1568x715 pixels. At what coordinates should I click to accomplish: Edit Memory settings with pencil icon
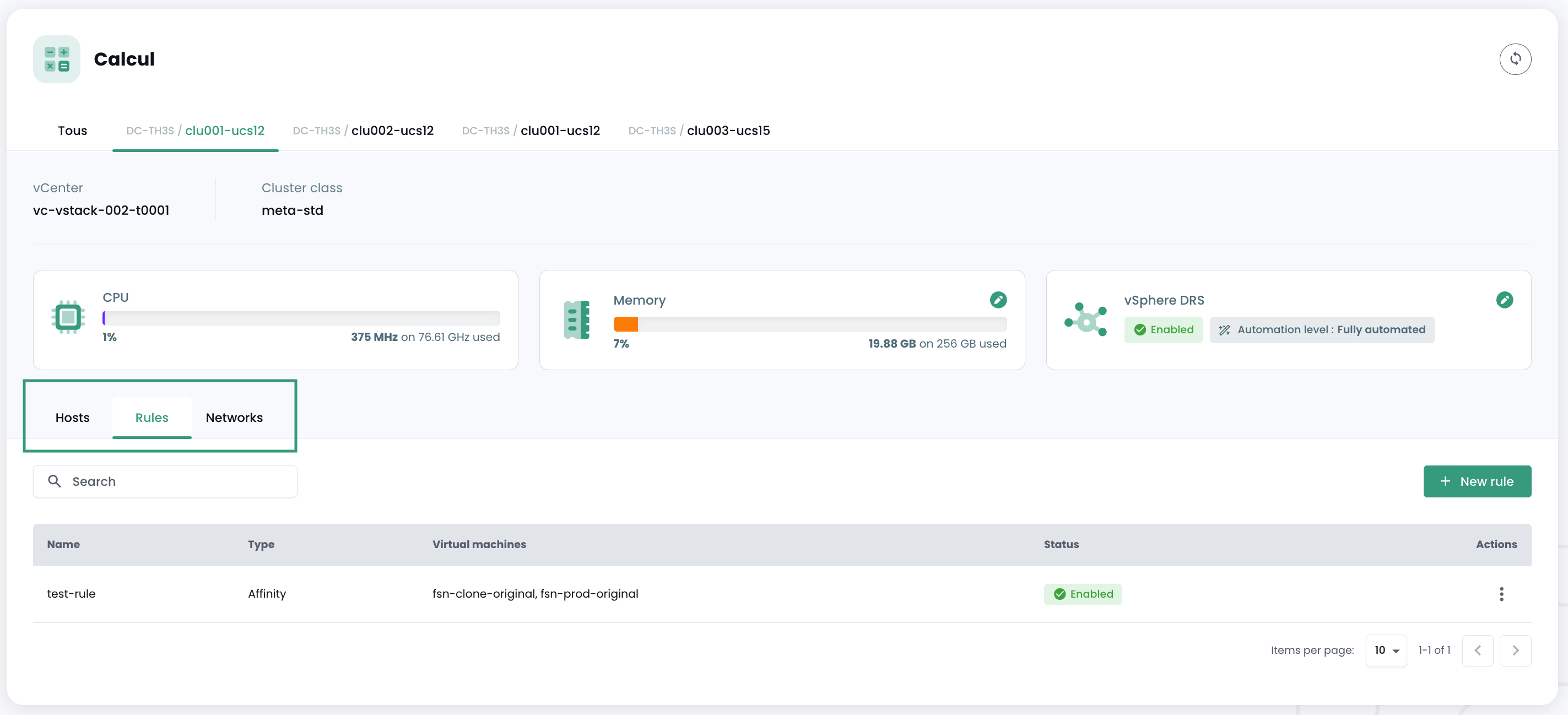[998, 300]
